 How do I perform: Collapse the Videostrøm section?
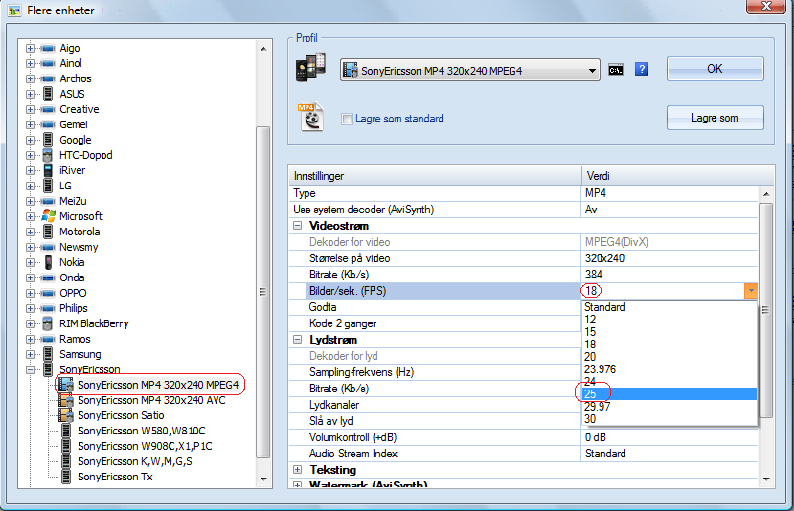[298, 226]
